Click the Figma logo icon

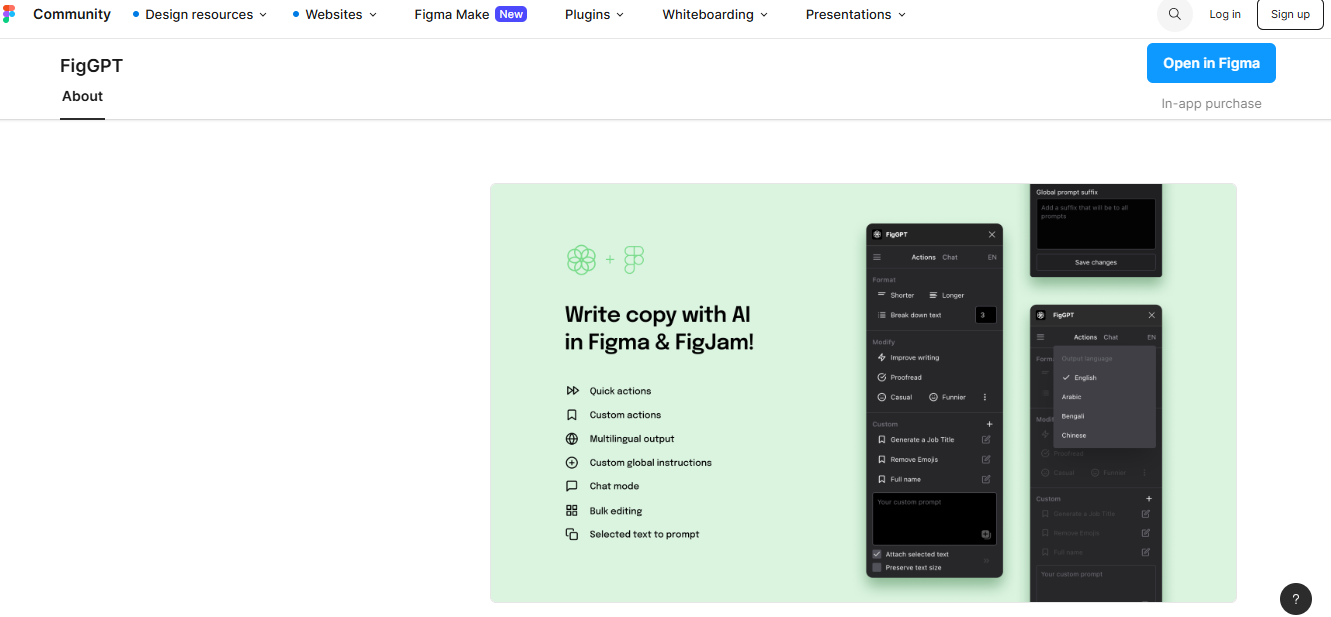(9, 14)
